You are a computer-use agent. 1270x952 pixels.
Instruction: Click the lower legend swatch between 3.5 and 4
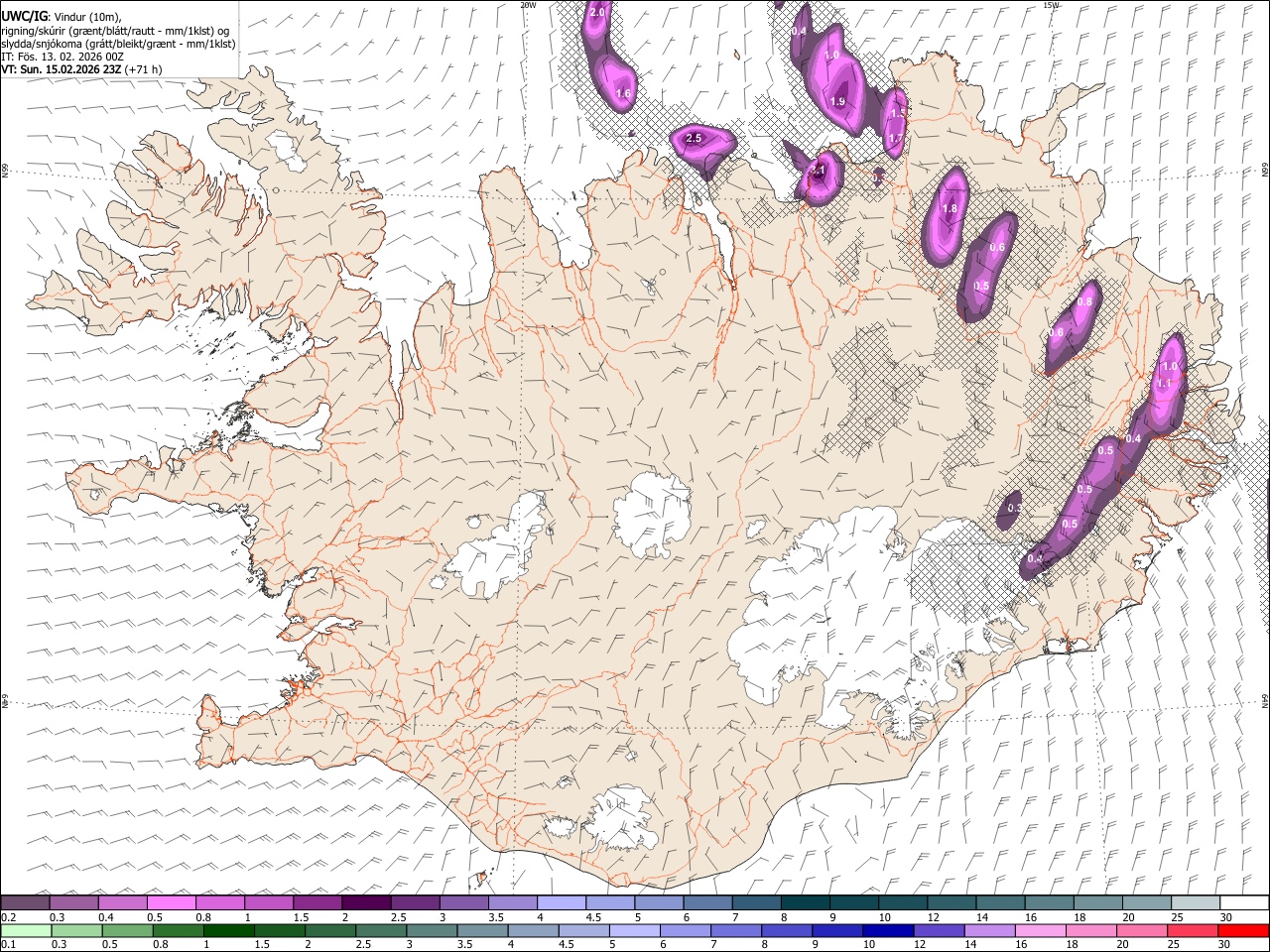tap(481, 931)
